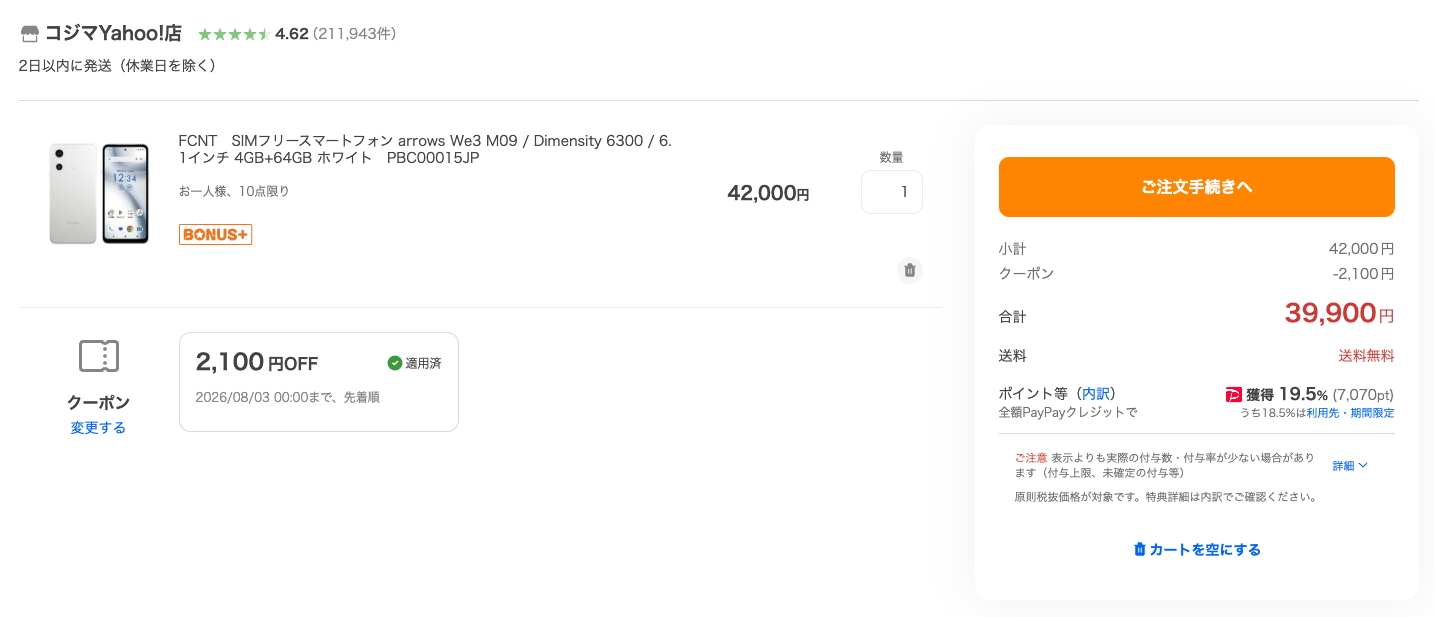Click the BONUS+ badge
1434x617 pixels.
point(215,234)
